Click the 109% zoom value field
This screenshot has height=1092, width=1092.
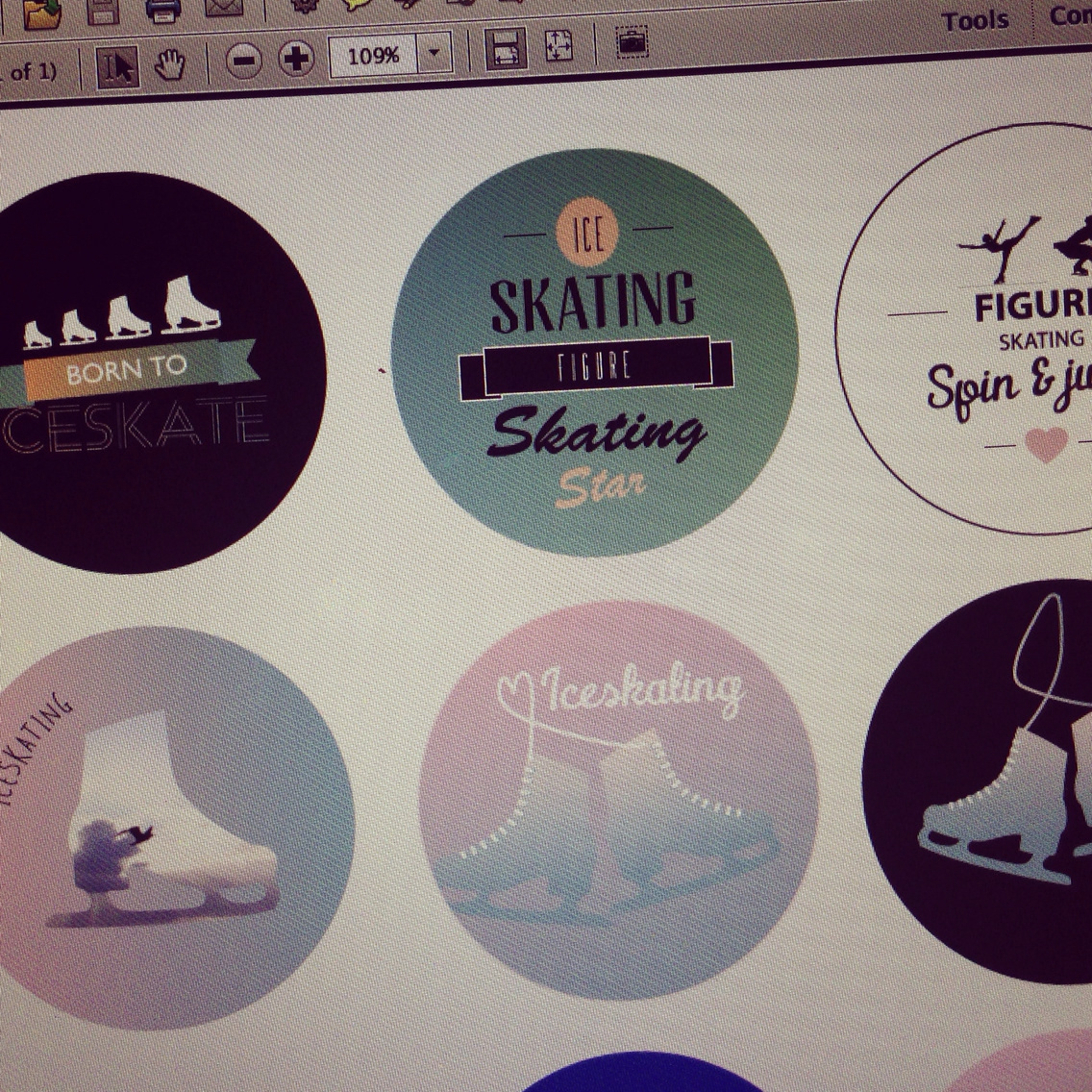[x=373, y=55]
